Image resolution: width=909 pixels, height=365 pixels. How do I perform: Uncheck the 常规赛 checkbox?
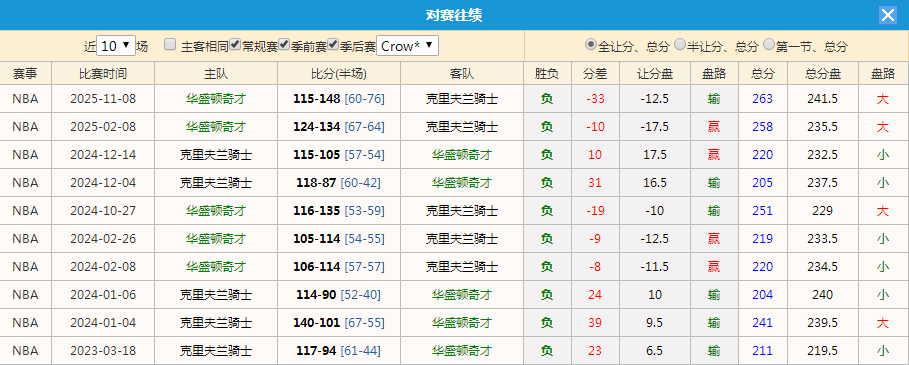[x=235, y=45]
